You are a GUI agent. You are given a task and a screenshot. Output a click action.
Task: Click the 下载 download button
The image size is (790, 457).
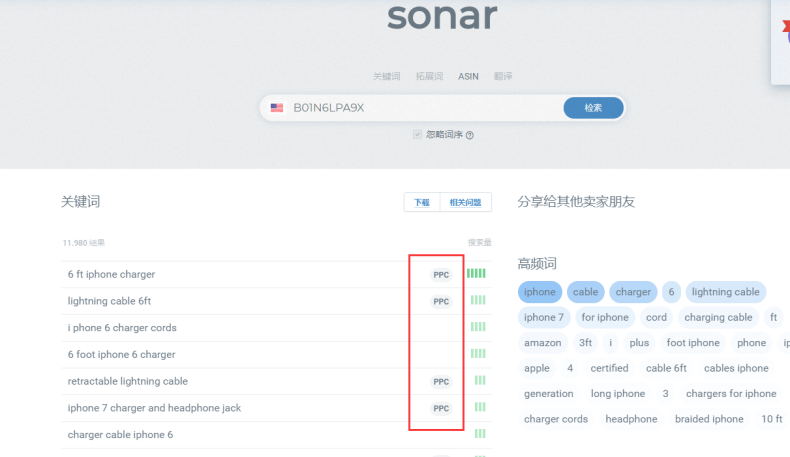pyautogui.click(x=422, y=202)
